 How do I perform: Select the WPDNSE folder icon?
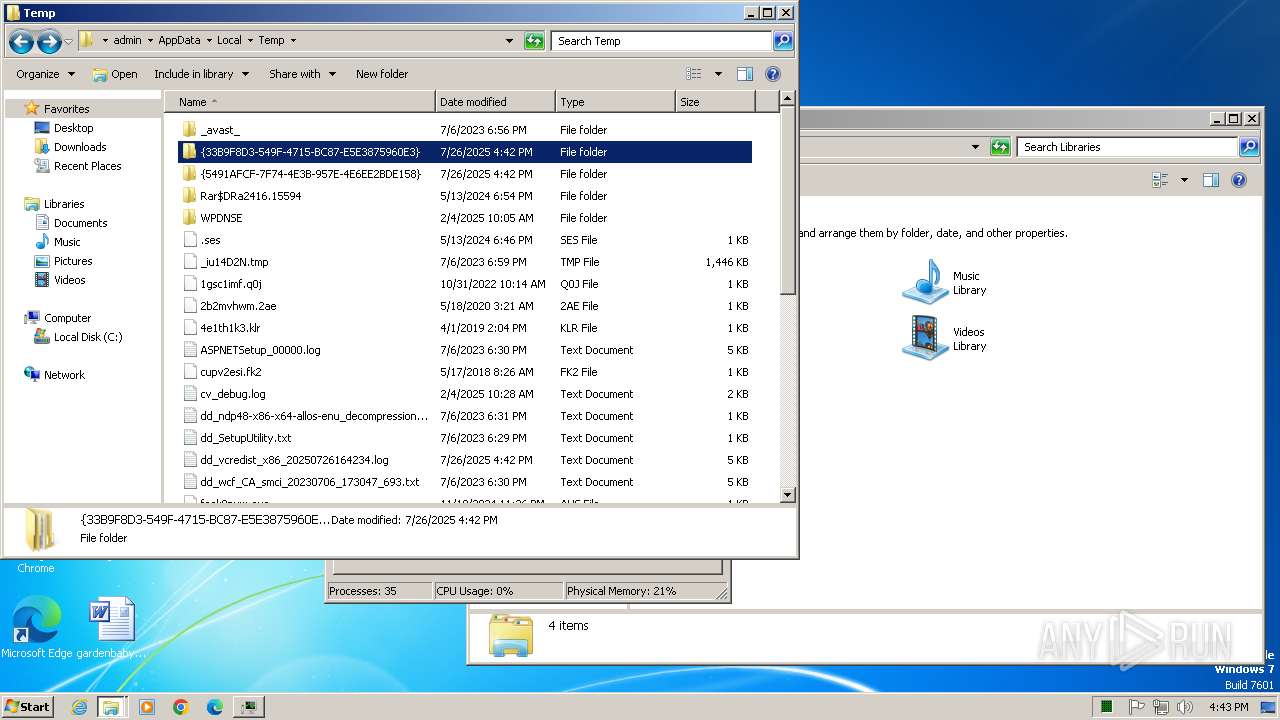190,218
